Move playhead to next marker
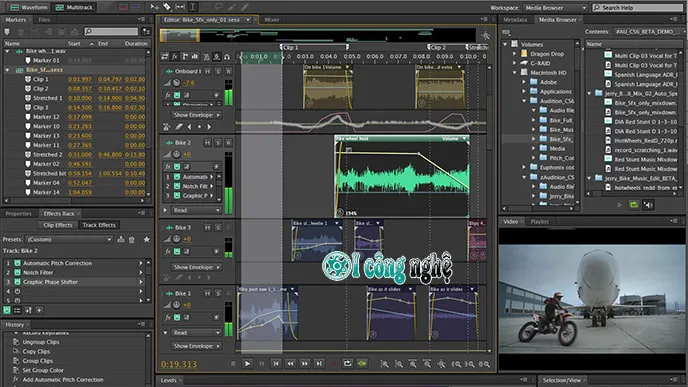Screen dimensions: 688x387 (319, 363)
